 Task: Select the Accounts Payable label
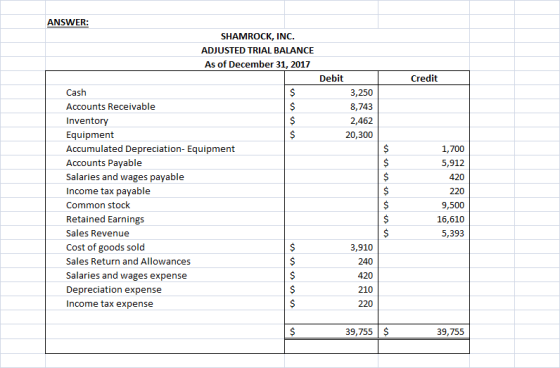pyautogui.click(x=104, y=163)
